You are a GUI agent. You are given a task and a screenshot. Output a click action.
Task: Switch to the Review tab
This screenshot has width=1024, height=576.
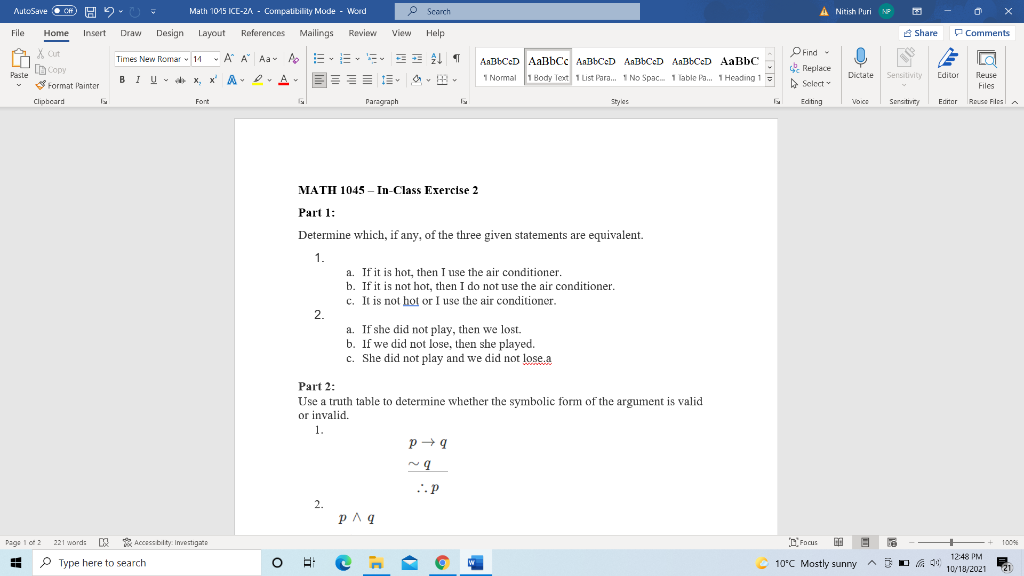click(365, 31)
